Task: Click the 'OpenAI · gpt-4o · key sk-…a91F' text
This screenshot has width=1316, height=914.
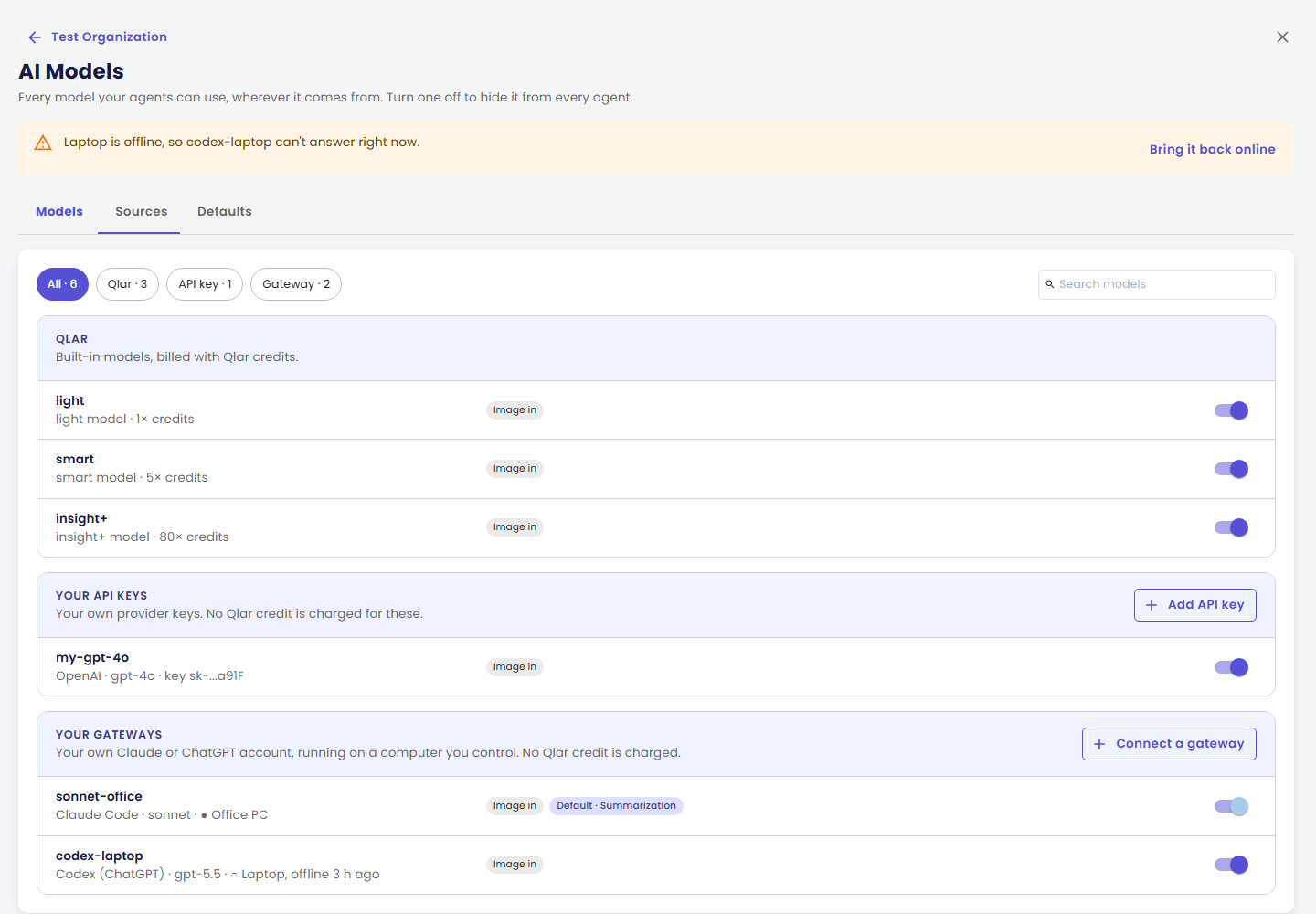Action: click(150, 676)
